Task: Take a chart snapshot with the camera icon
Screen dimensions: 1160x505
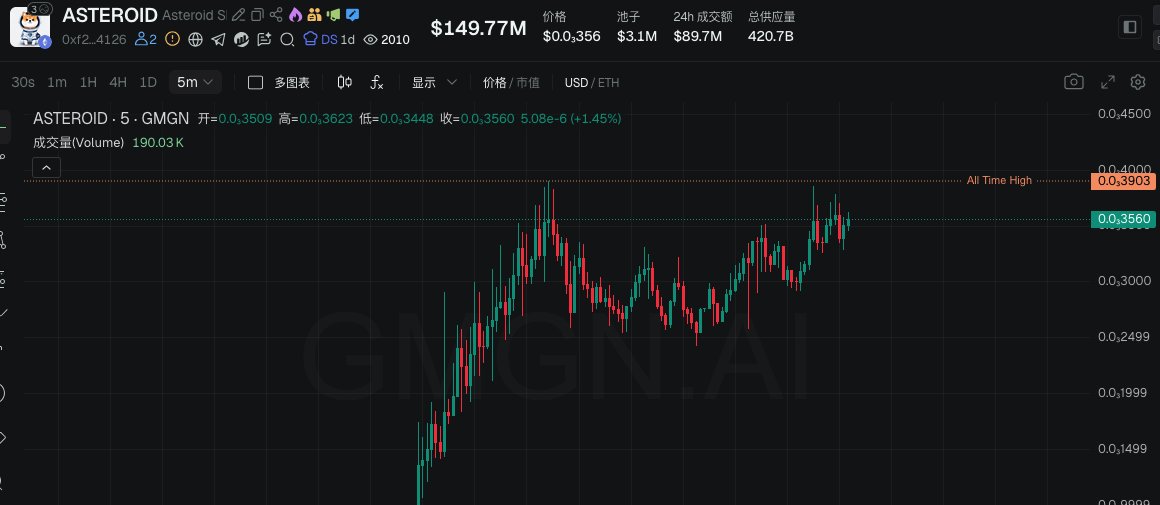Action: pyautogui.click(x=1073, y=82)
